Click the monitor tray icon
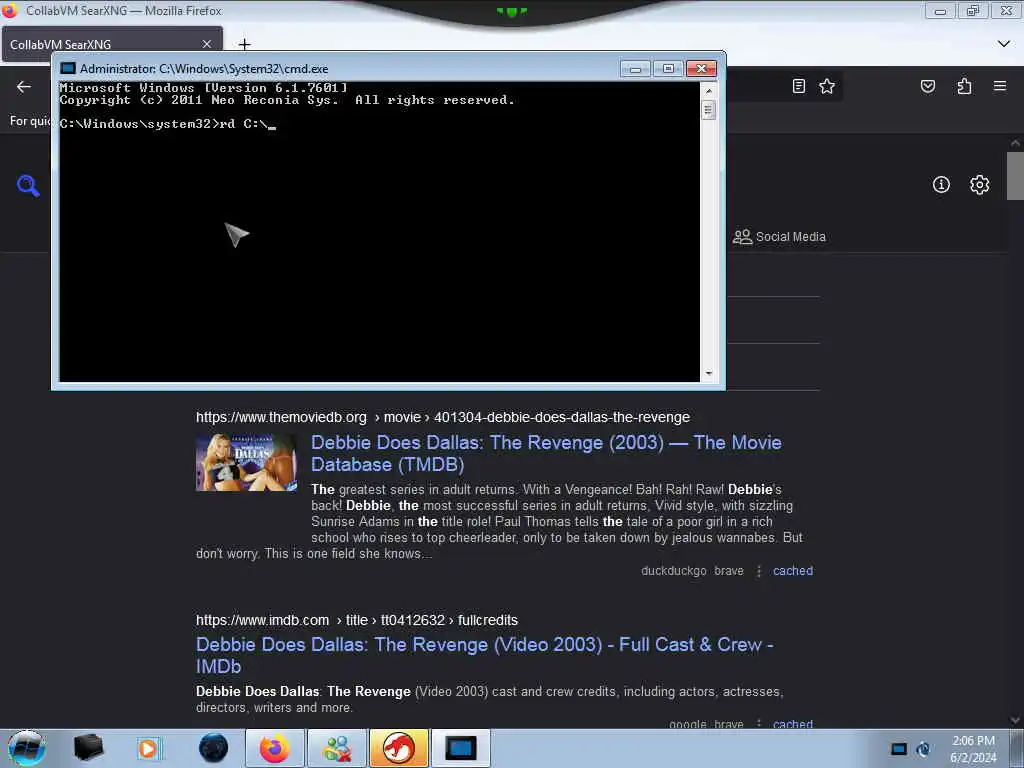This screenshot has height=768, width=1024. pyautogui.click(x=899, y=749)
